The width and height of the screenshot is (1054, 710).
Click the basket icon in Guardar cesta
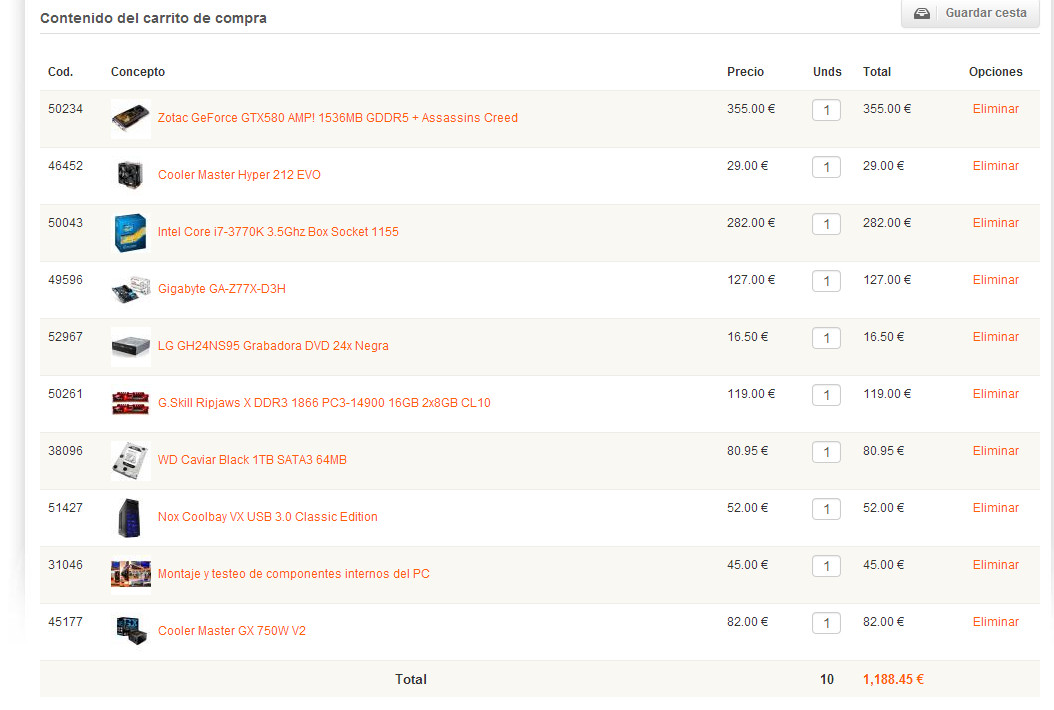point(922,13)
